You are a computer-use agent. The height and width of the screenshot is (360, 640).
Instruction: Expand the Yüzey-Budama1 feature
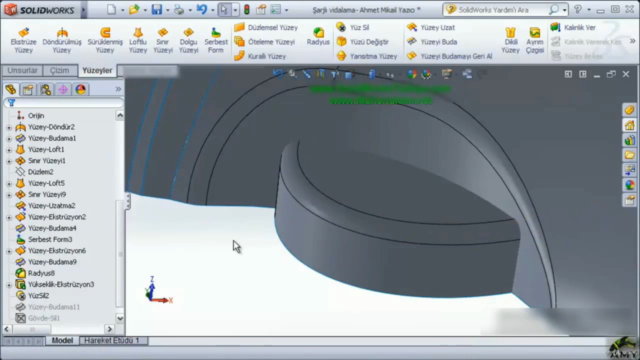pyautogui.click(x=9, y=139)
